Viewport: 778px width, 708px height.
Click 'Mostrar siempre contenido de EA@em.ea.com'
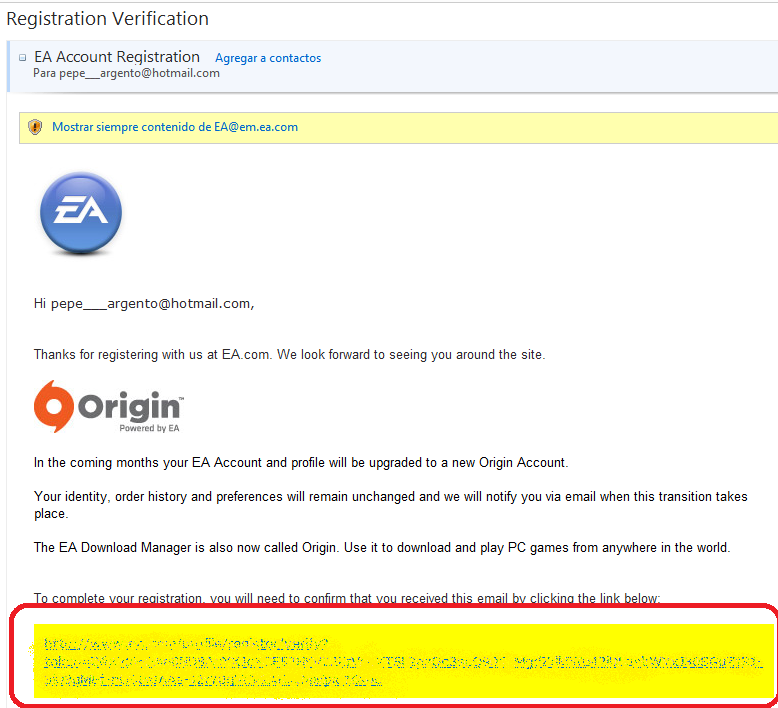click(175, 127)
